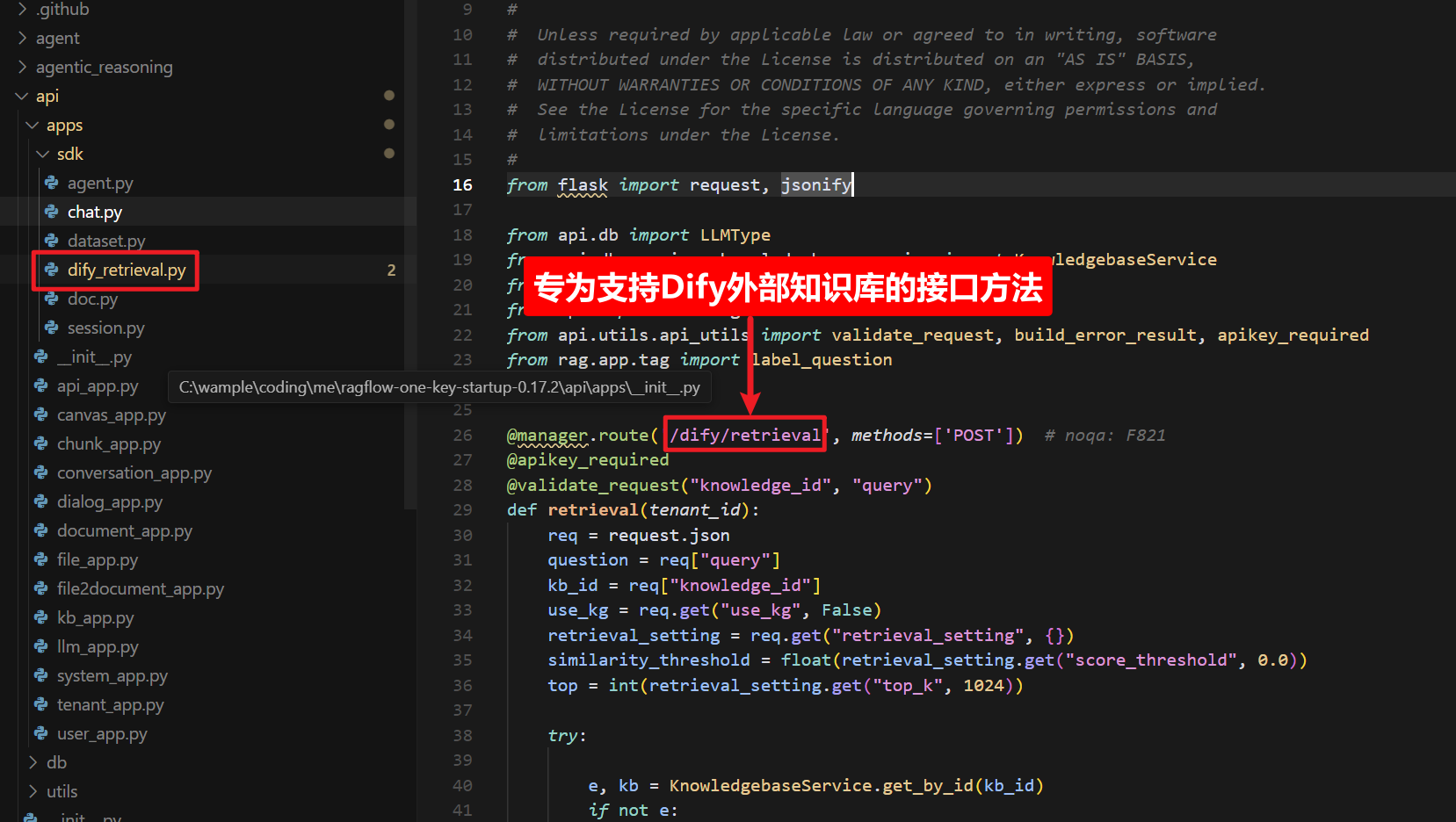Open dataset.py from the explorer
The image size is (1456, 822).
coord(106,241)
